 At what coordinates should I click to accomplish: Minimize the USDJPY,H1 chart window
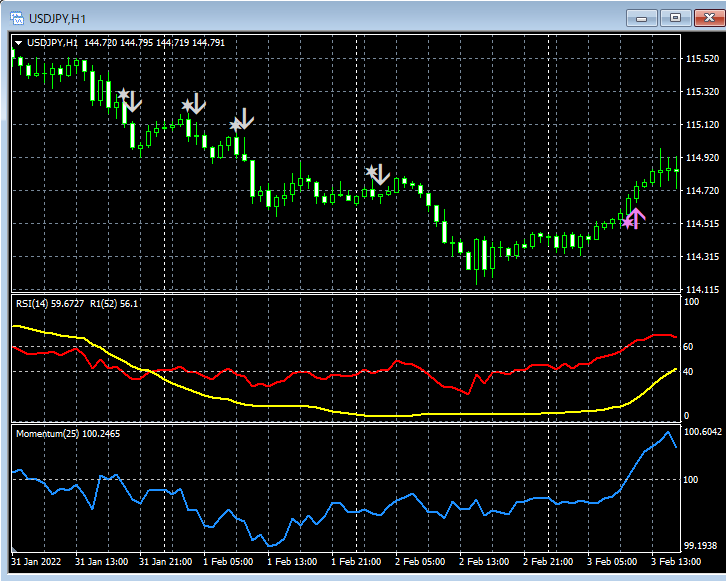pos(642,19)
